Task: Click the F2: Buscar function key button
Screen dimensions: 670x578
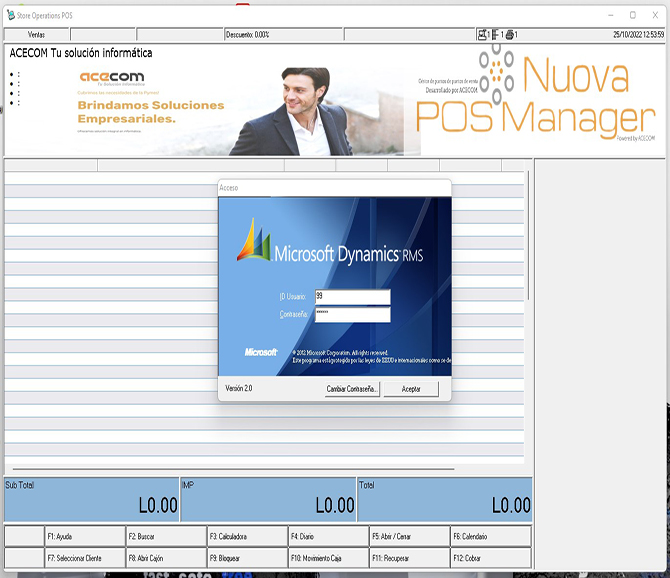Action: [166, 537]
